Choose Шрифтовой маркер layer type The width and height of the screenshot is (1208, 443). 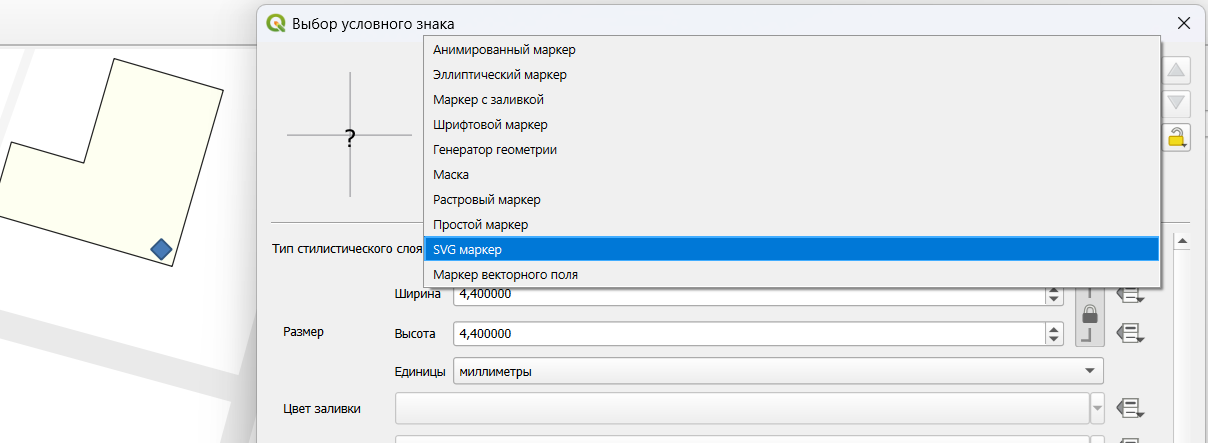(x=791, y=124)
